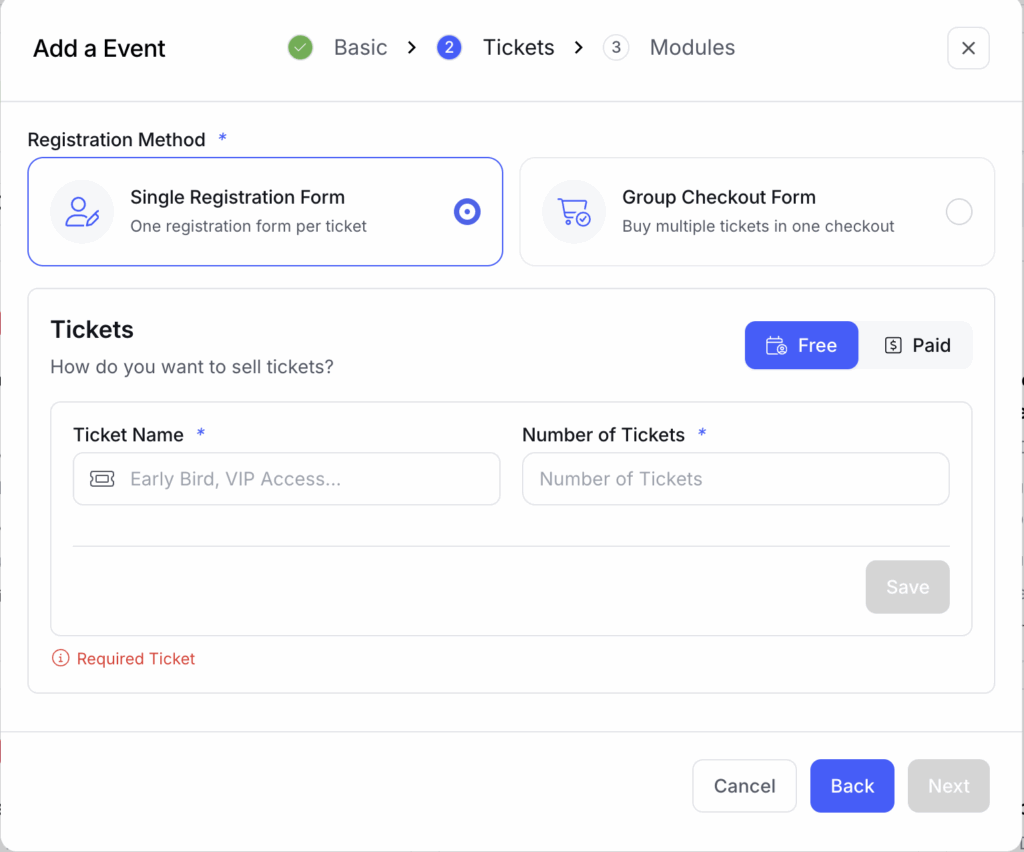Click the green checkmark on the Basic step
Viewport: 1024px width, 852px height.
[300, 47]
